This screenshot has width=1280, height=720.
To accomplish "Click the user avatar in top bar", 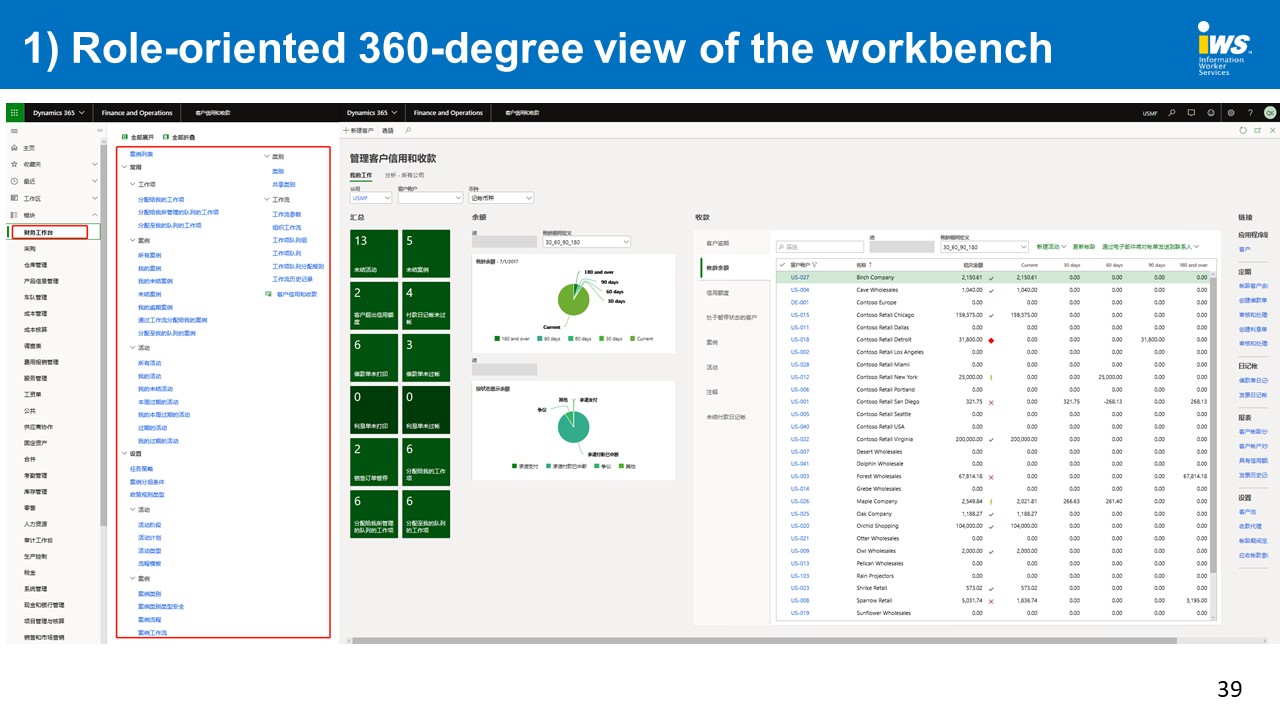I will 1269,113.
